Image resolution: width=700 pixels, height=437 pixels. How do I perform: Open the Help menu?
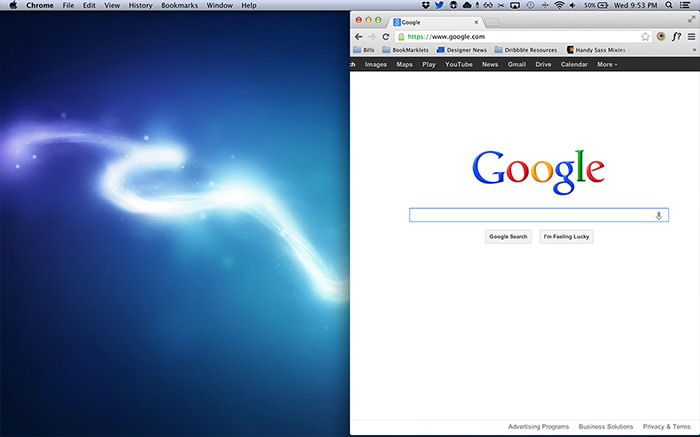point(249,5)
